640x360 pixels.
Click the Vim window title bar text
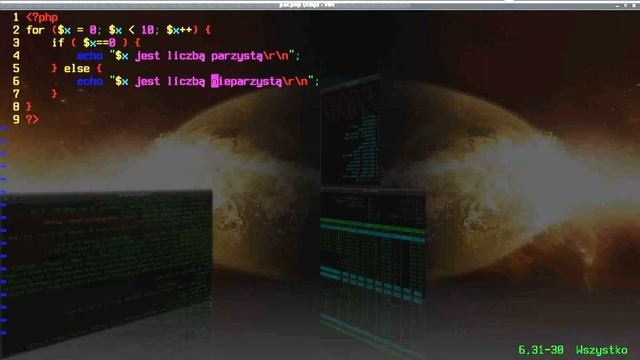click(x=307, y=5)
